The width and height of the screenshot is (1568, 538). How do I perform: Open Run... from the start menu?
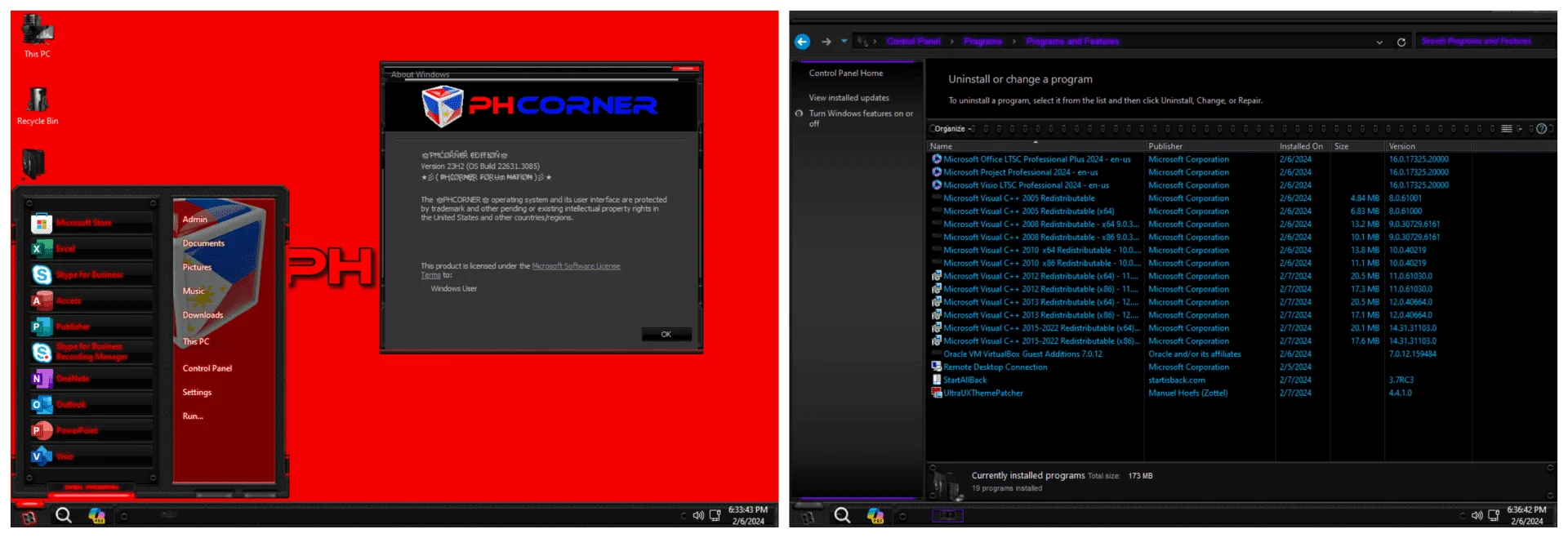coord(193,416)
